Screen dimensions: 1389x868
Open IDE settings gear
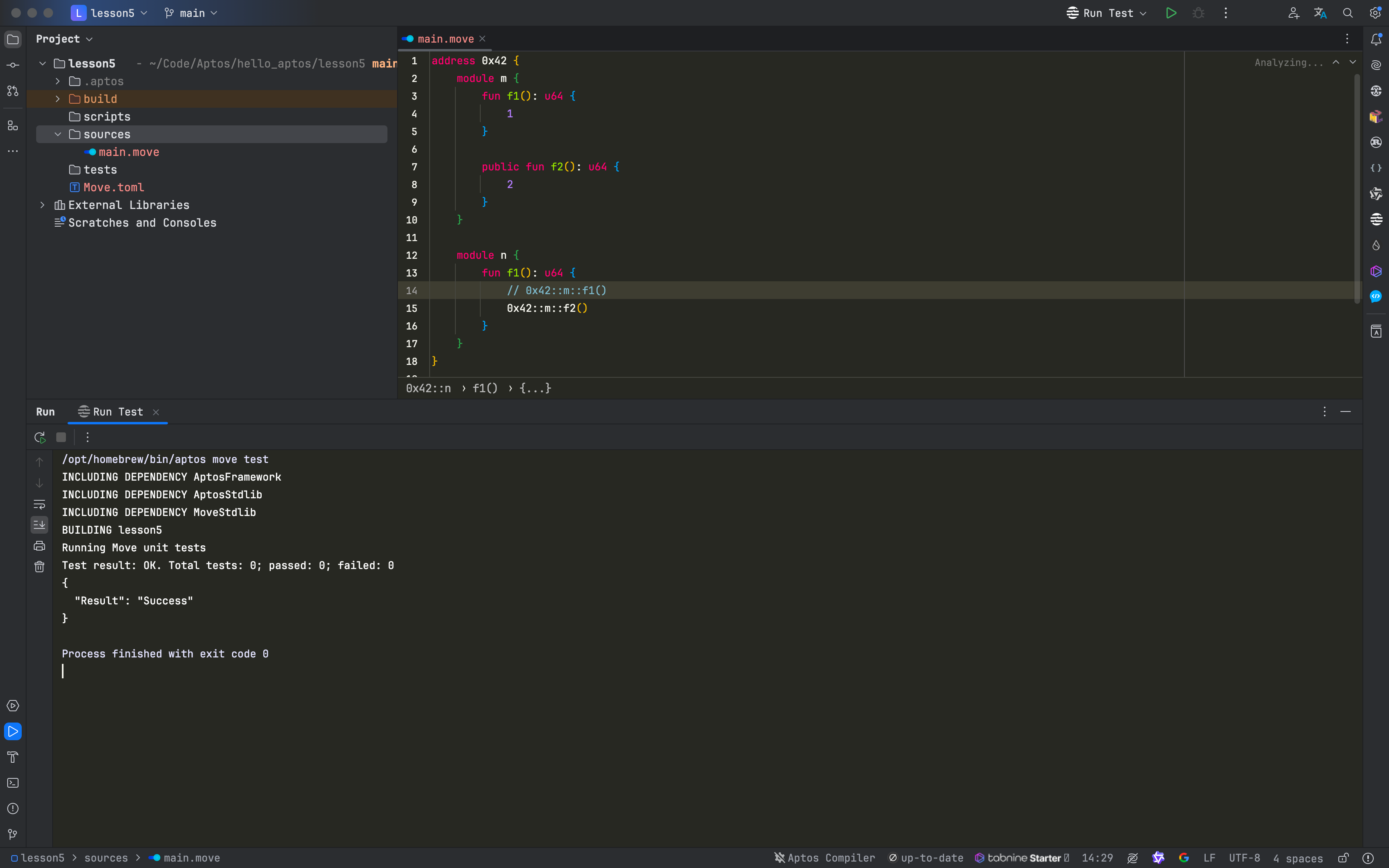click(x=1375, y=12)
